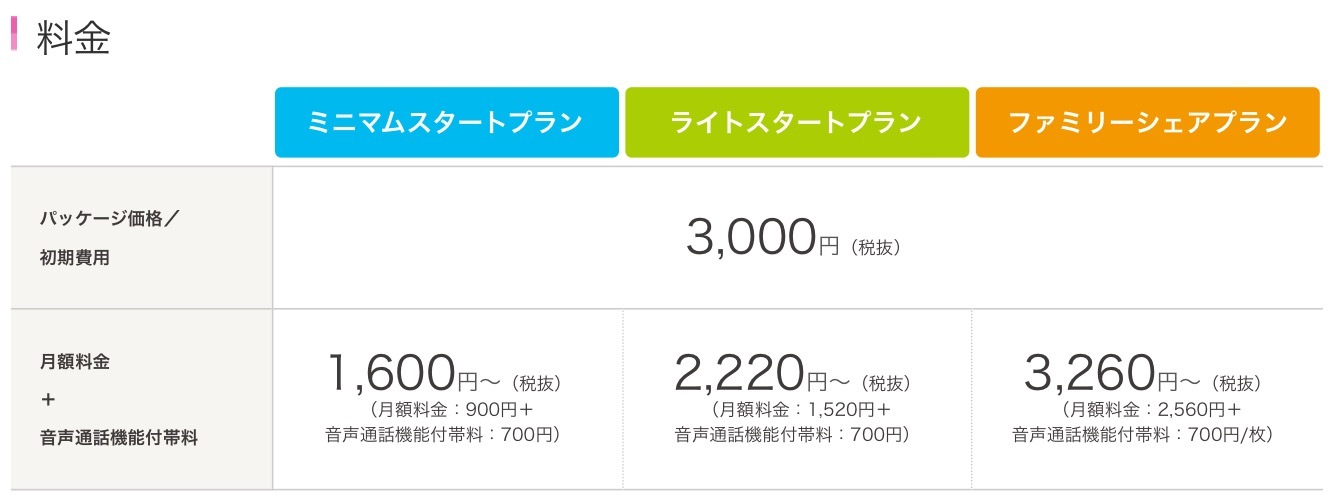
Task: Click the 月額料金：900円＋ breakdown text
Action: click(448, 409)
